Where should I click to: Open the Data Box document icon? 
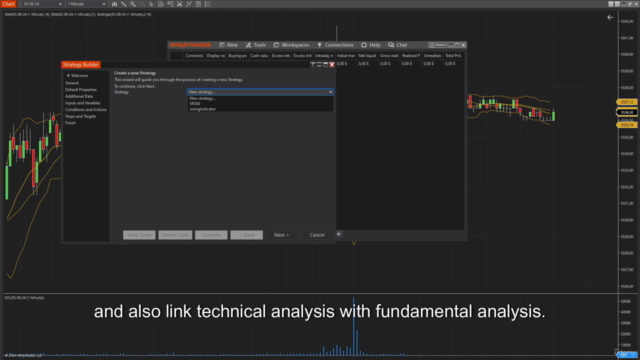click(x=161, y=4)
